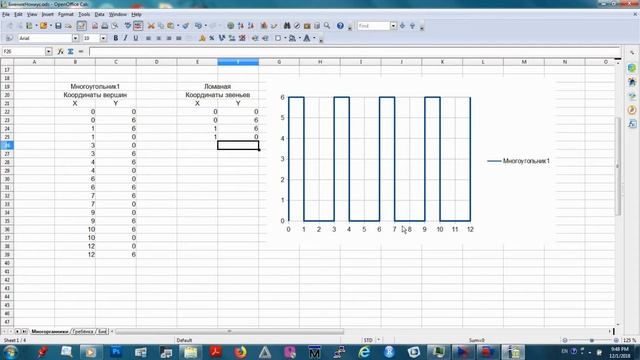640x360 pixels.
Task: Toggle Center Horizontally alignment
Action: 158,38
